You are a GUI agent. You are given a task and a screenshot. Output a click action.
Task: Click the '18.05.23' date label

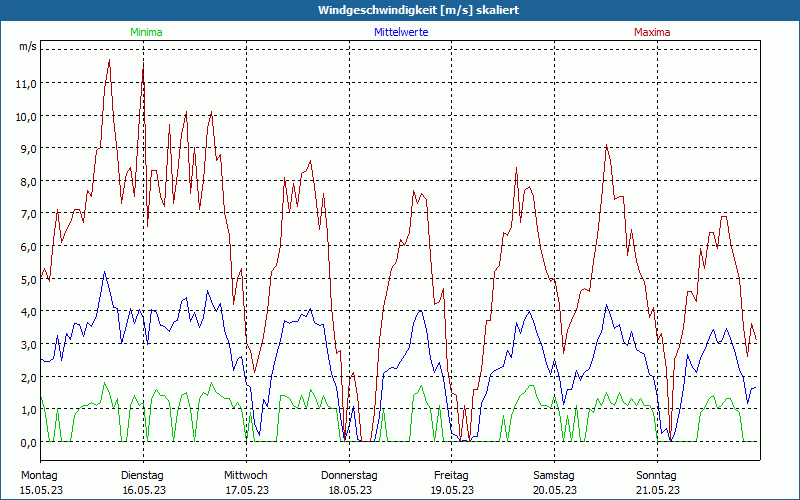pos(349,490)
